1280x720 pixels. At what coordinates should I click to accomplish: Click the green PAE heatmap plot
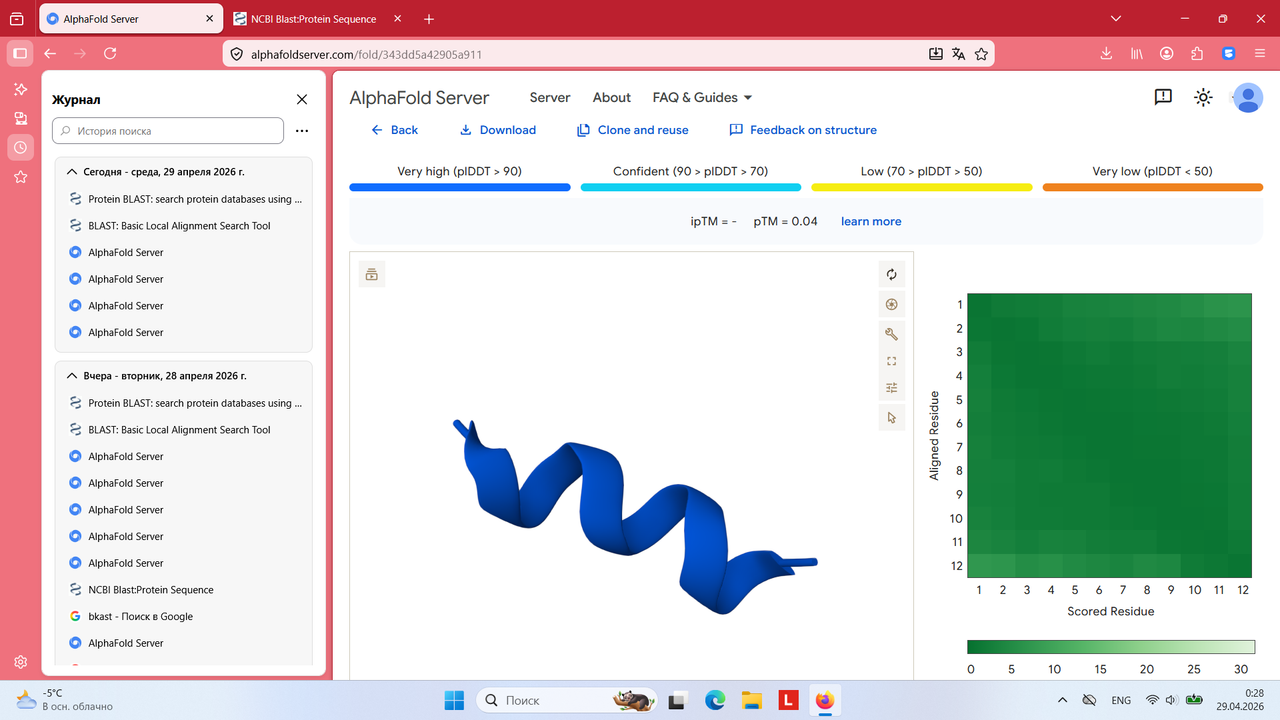pos(1110,436)
